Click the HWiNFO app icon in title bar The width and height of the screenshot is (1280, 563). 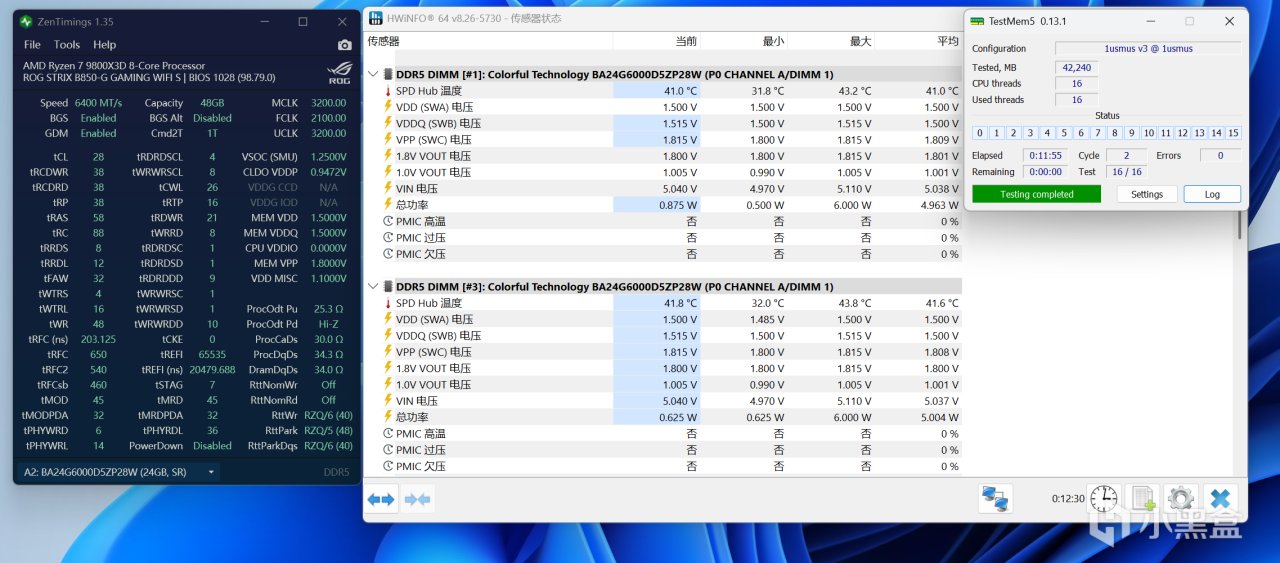pyautogui.click(x=375, y=18)
